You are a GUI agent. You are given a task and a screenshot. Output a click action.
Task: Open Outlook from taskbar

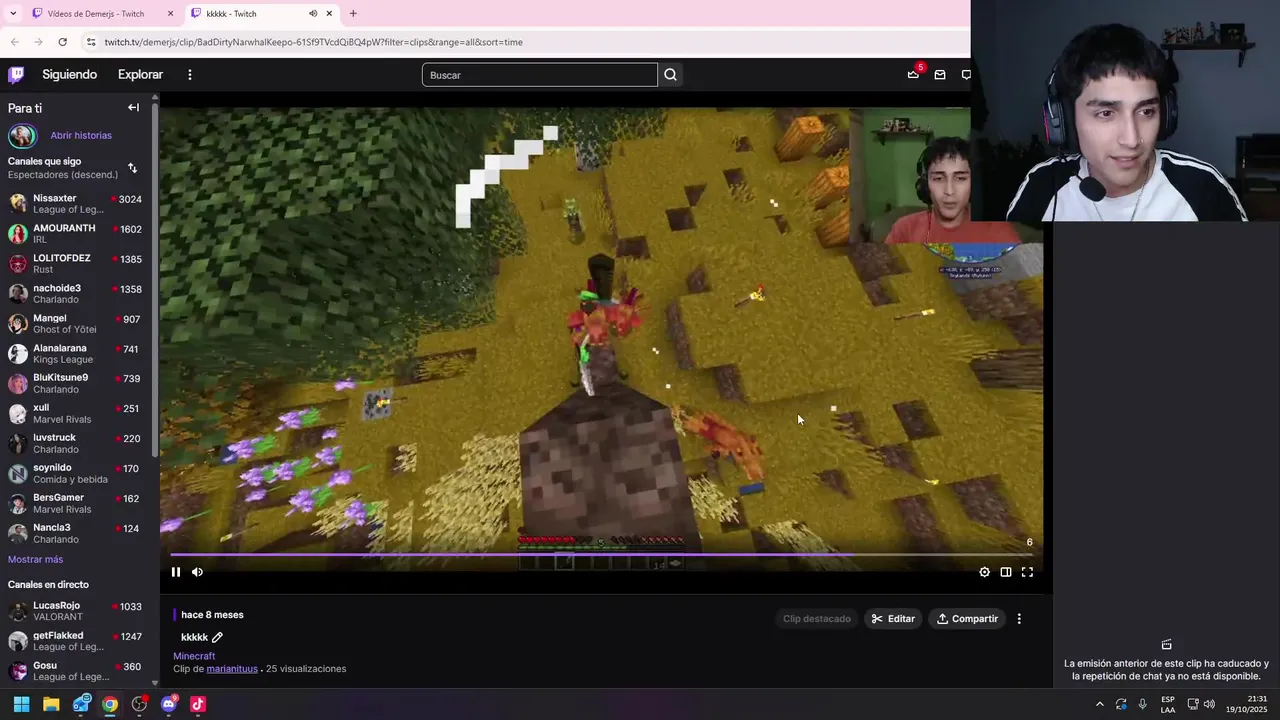click(x=81, y=704)
